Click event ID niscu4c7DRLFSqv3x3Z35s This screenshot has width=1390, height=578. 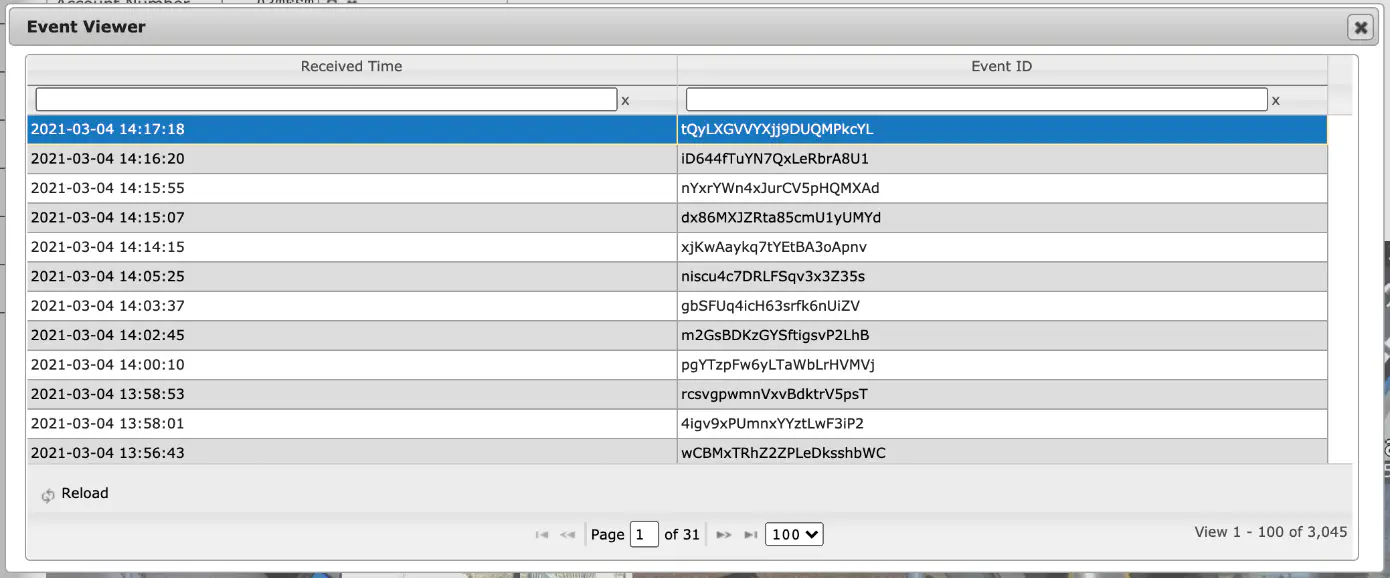pos(773,277)
